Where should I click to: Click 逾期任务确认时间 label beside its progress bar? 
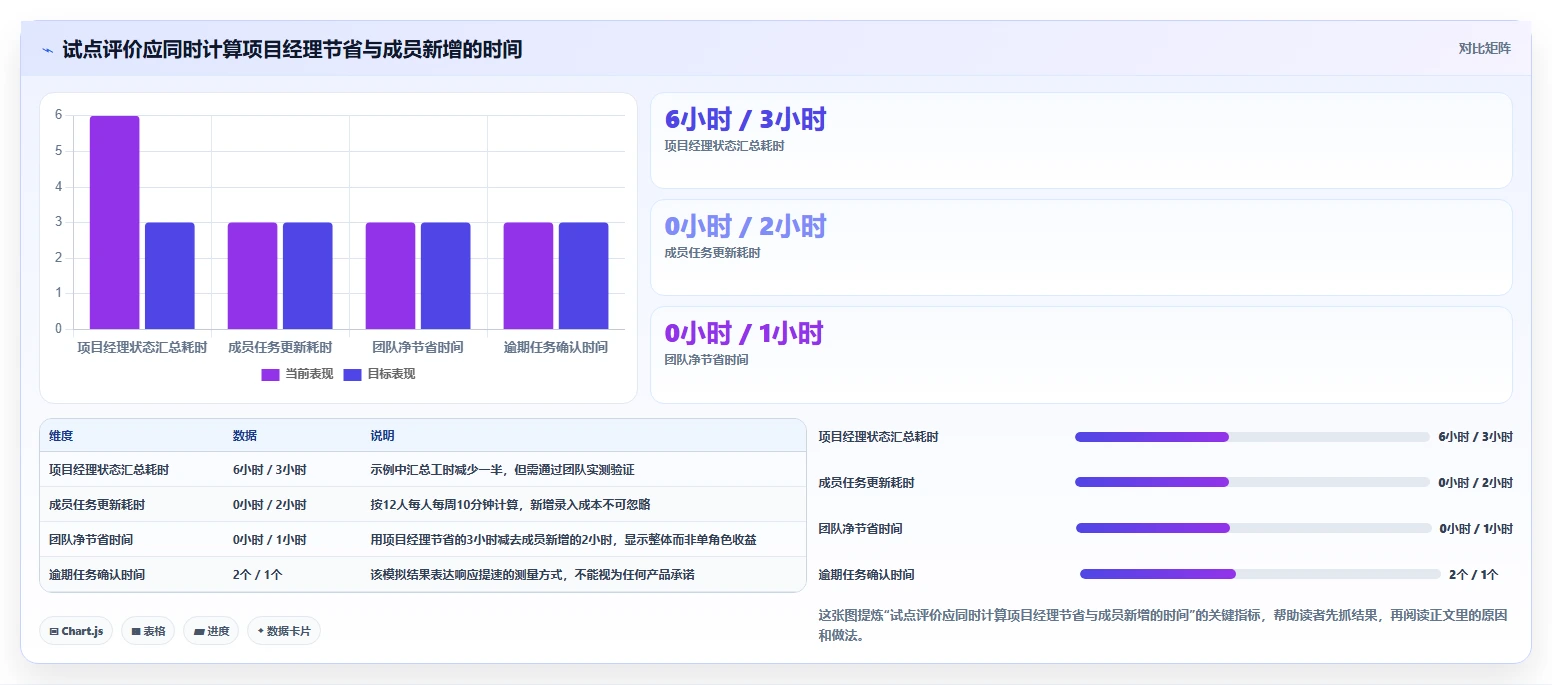(866, 575)
